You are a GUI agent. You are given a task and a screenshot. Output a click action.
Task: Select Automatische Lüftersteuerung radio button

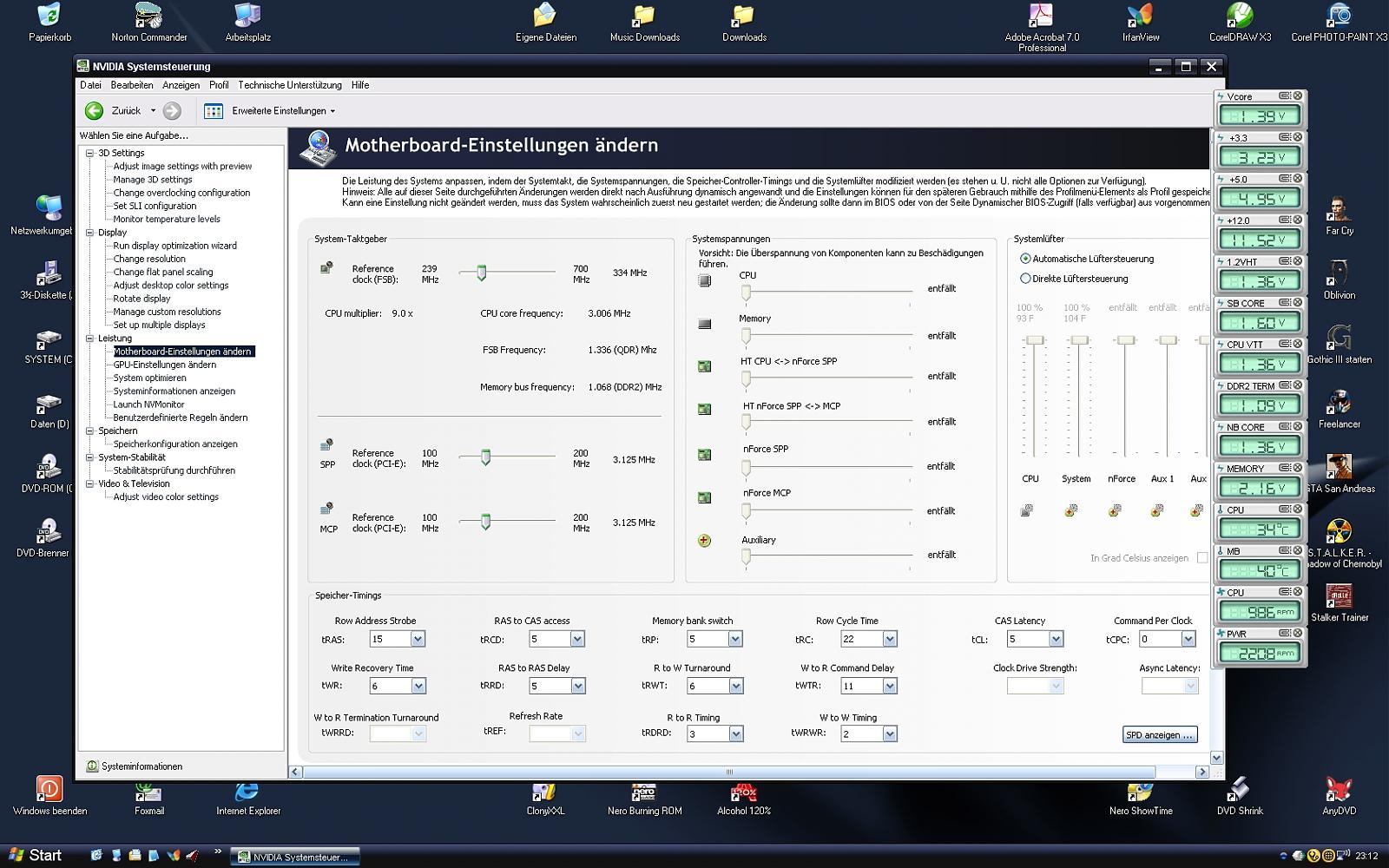[x=1025, y=259]
